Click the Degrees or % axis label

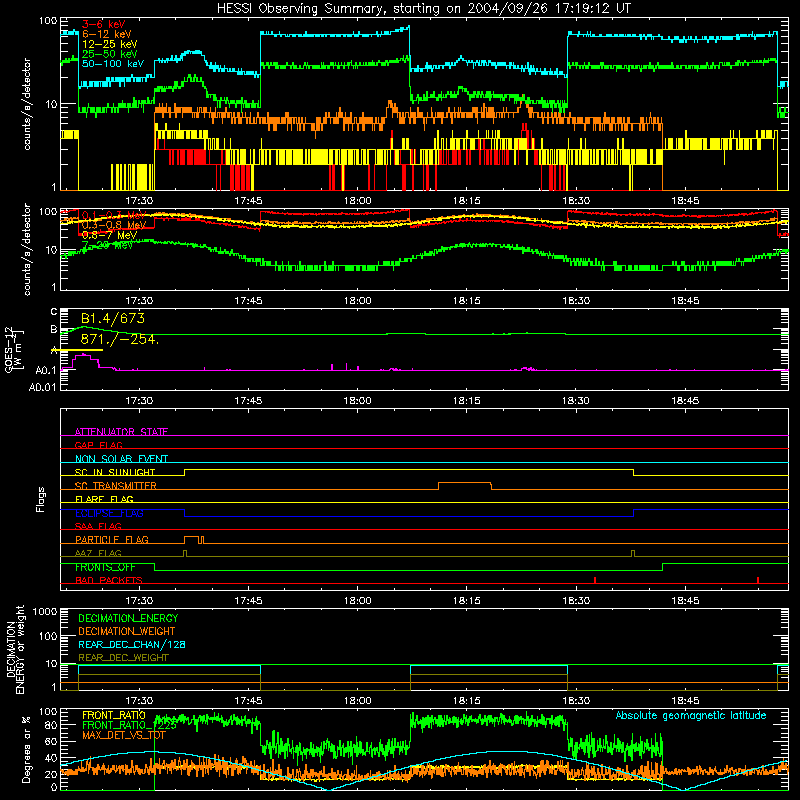pyautogui.click(x=26, y=750)
